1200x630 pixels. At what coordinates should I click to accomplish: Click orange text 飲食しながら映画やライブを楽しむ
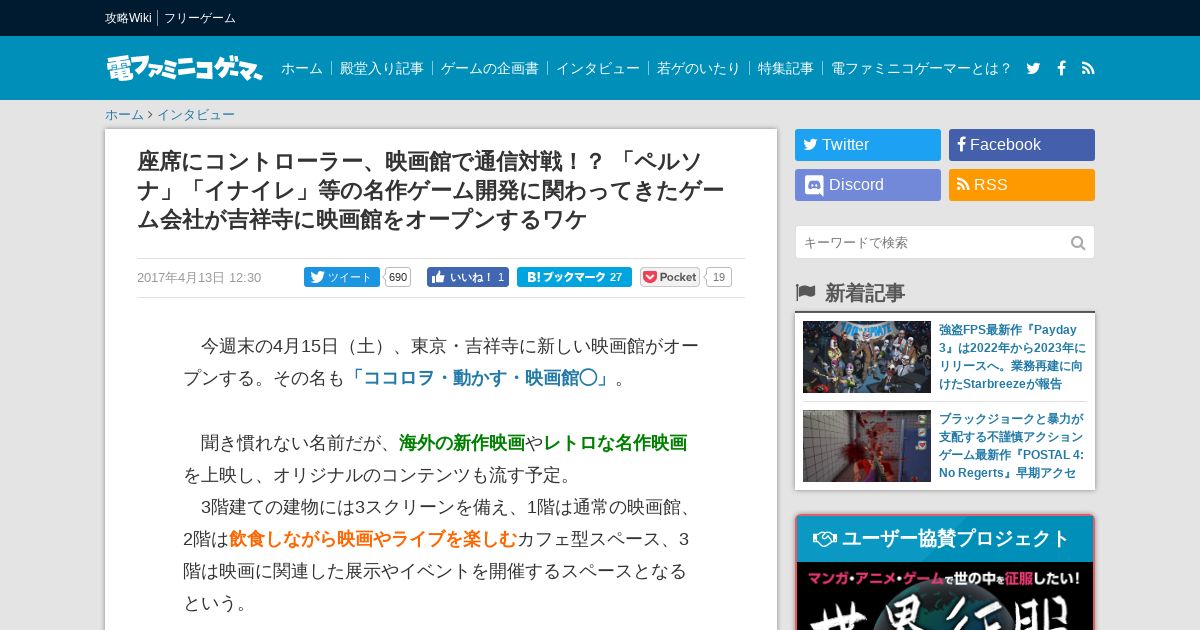coord(373,539)
